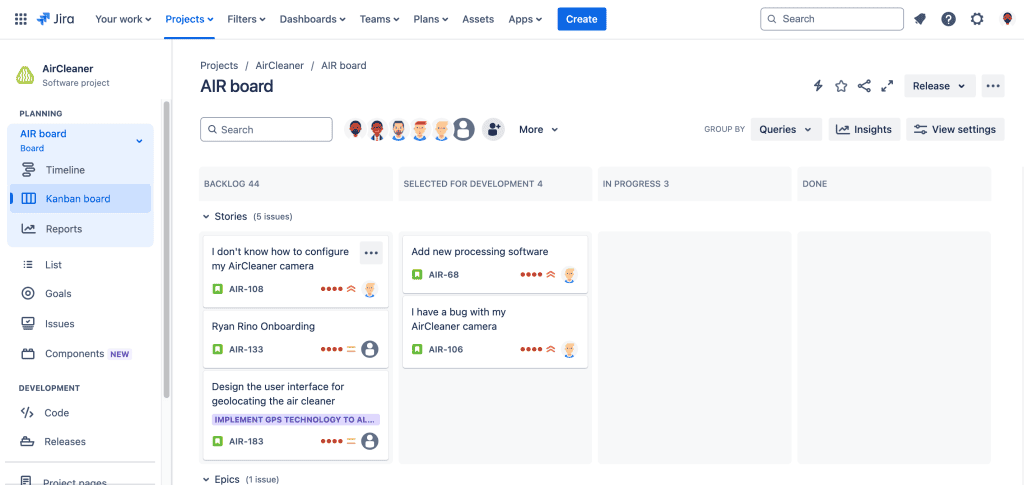Image resolution: width=1024 pixels, height=485 pixels.
Task: Open the Dashboards menu
Action: [x=312, y=19]
